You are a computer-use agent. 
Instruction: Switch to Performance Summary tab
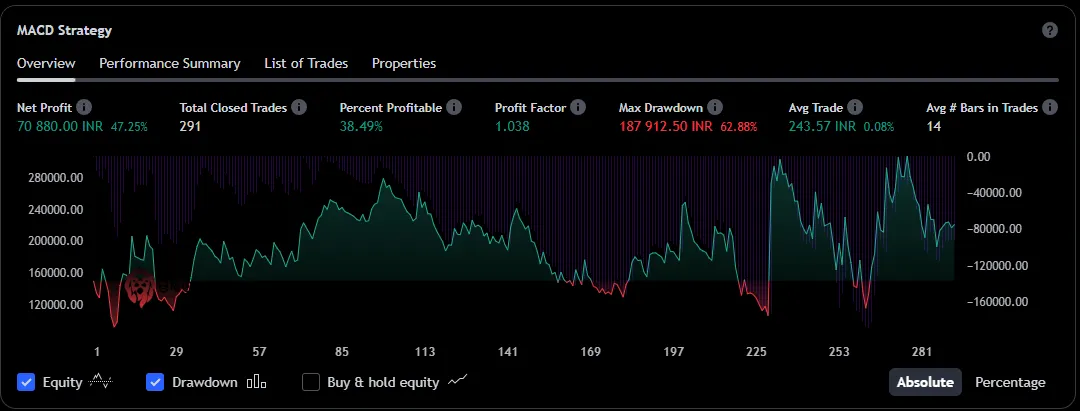(169, 63)
